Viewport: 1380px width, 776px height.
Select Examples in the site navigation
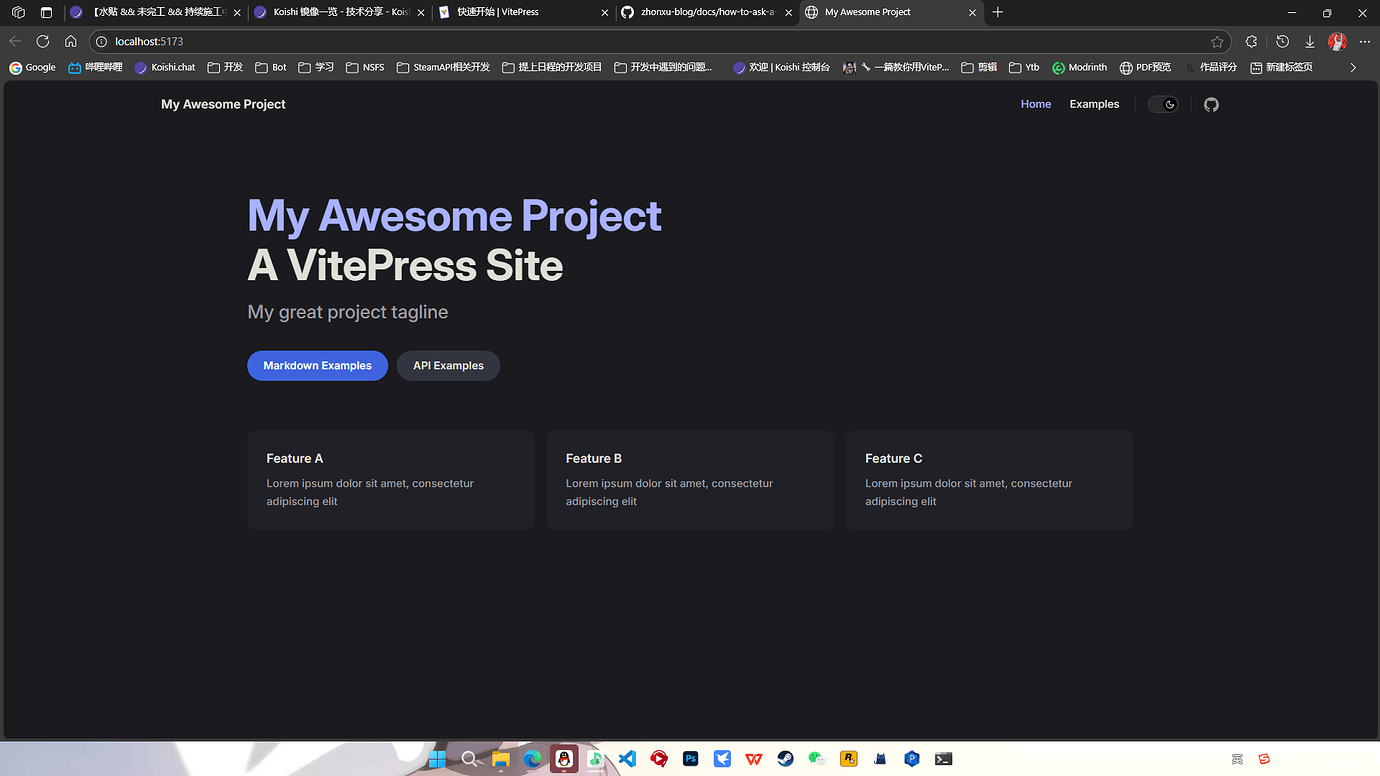point(1094,104)
